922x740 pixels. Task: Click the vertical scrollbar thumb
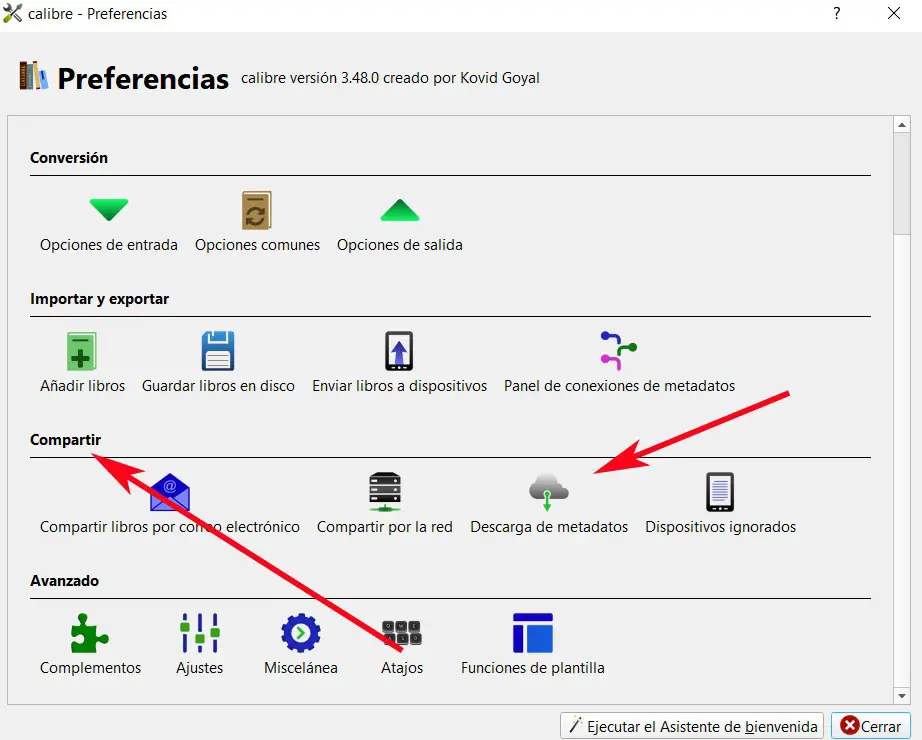tap(901, 184)
